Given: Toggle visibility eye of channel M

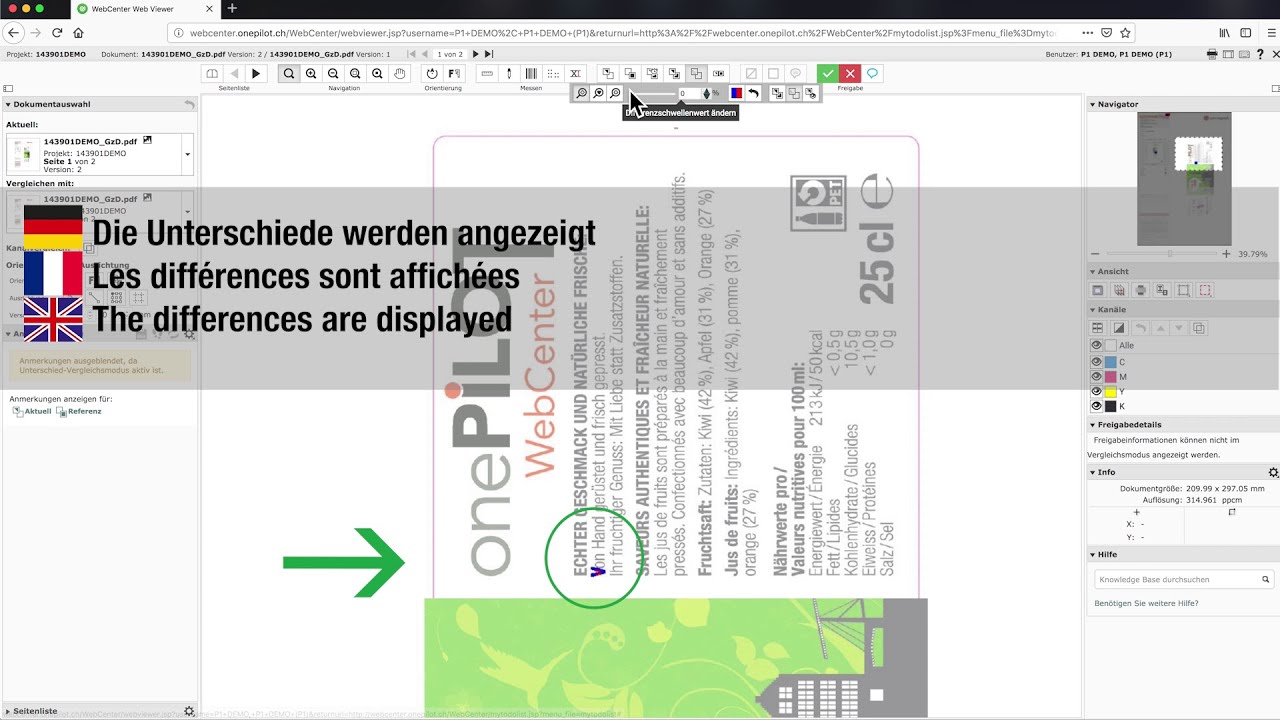Looking at the screenshot, I should point(1096,377).
